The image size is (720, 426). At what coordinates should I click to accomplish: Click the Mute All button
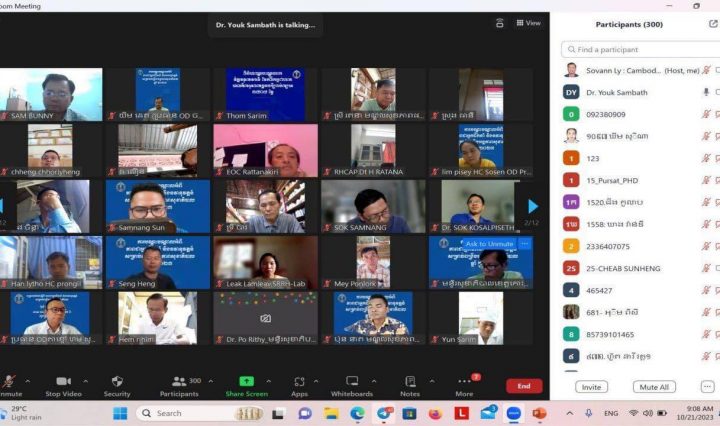click(x=654, y=387)
